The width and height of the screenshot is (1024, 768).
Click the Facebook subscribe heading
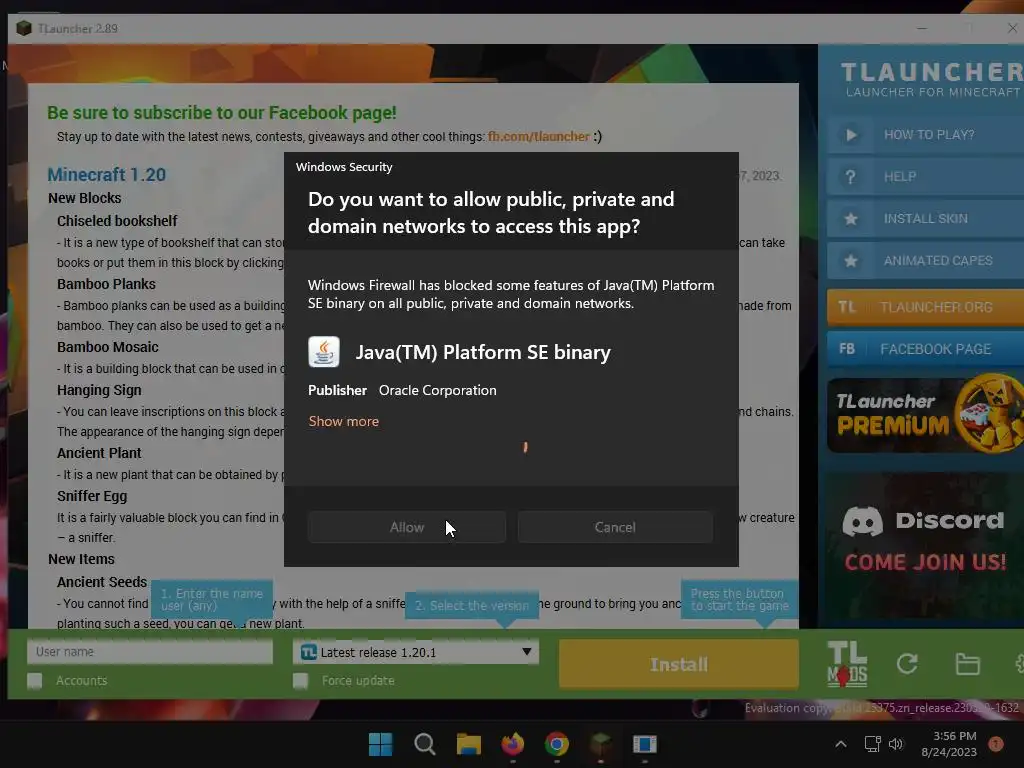pyautogui.click(x=221, y=113)
